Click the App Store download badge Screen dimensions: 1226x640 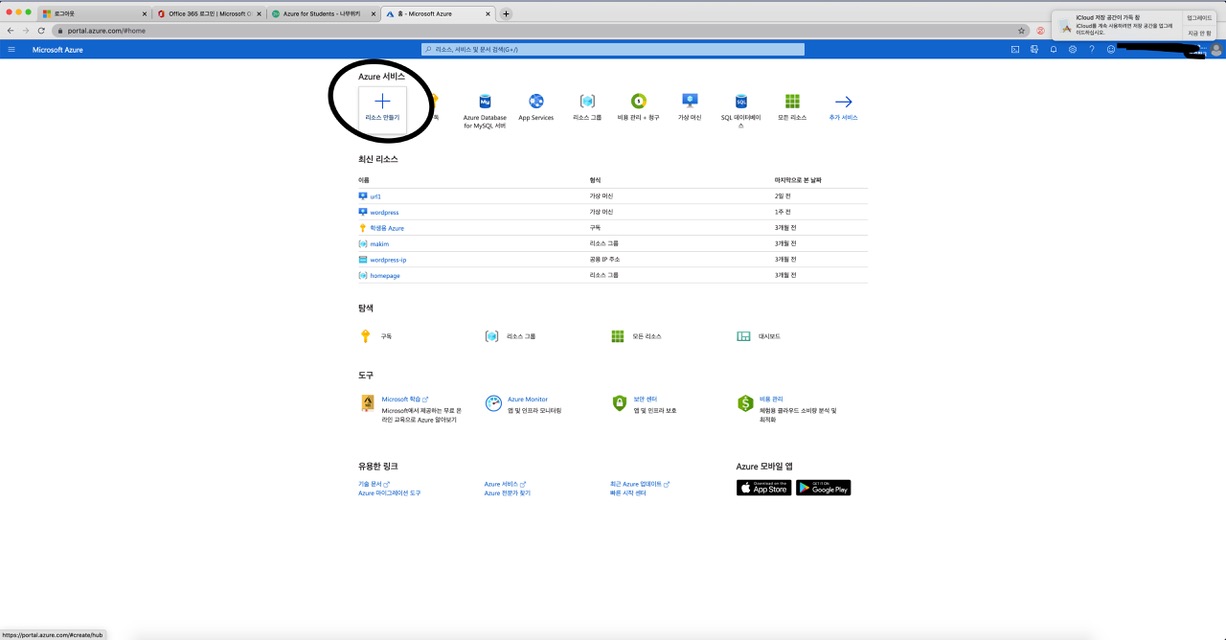click(x=764, y=488)
